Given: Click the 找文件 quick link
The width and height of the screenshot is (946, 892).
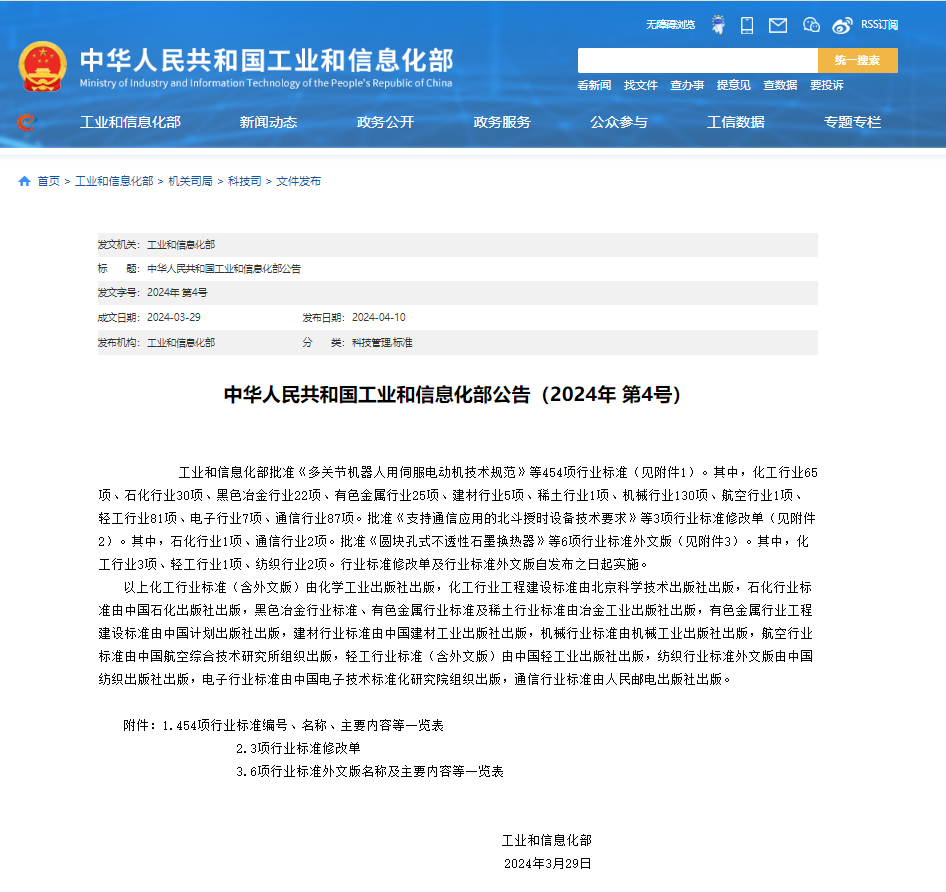Looking at the screenshot, I should (x=640, y=85).
